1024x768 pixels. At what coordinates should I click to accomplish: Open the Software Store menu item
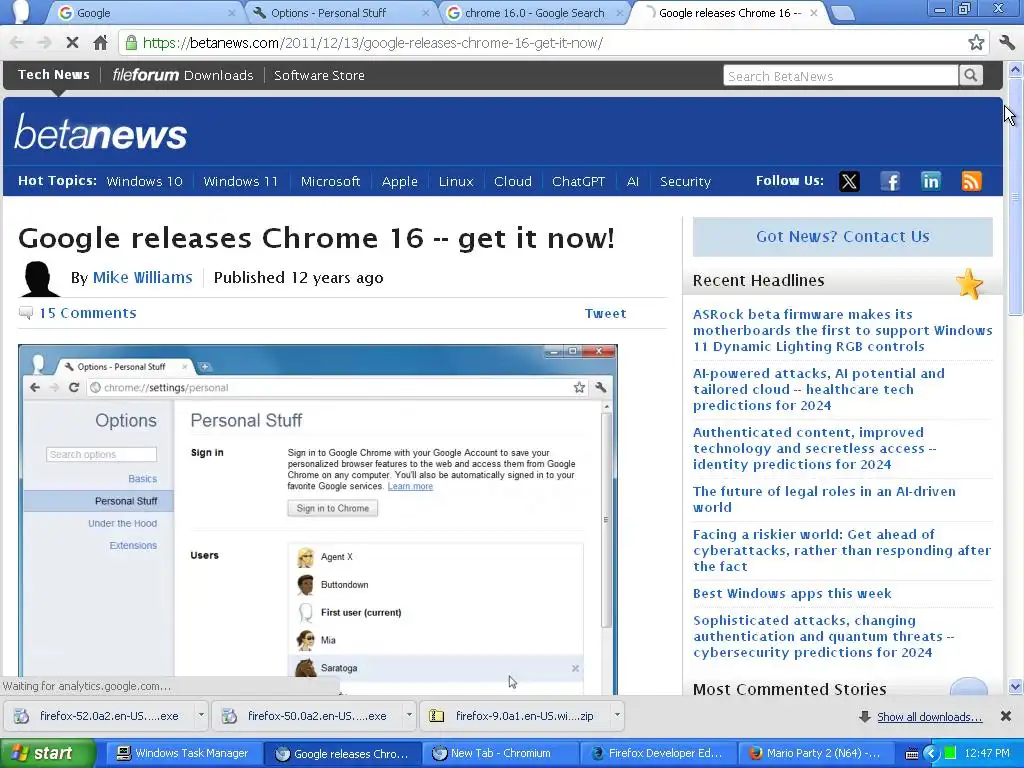click(319, 75)
